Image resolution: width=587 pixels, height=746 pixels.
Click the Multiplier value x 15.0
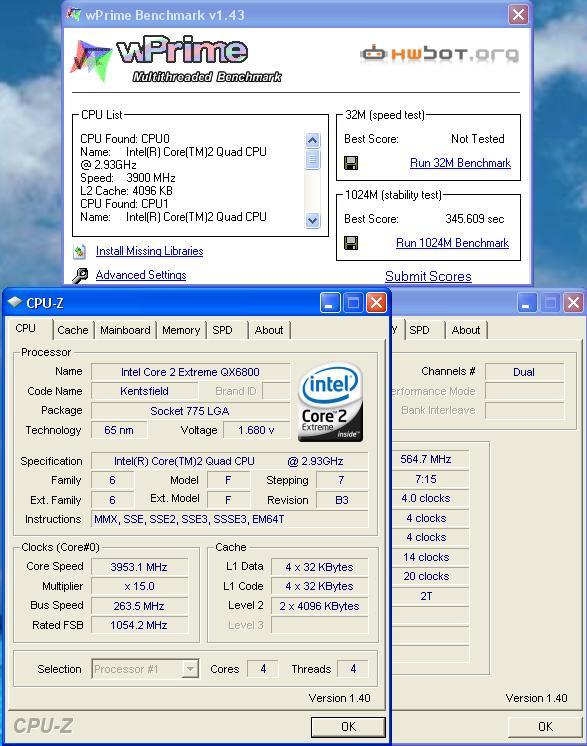[x=139, y=586]
